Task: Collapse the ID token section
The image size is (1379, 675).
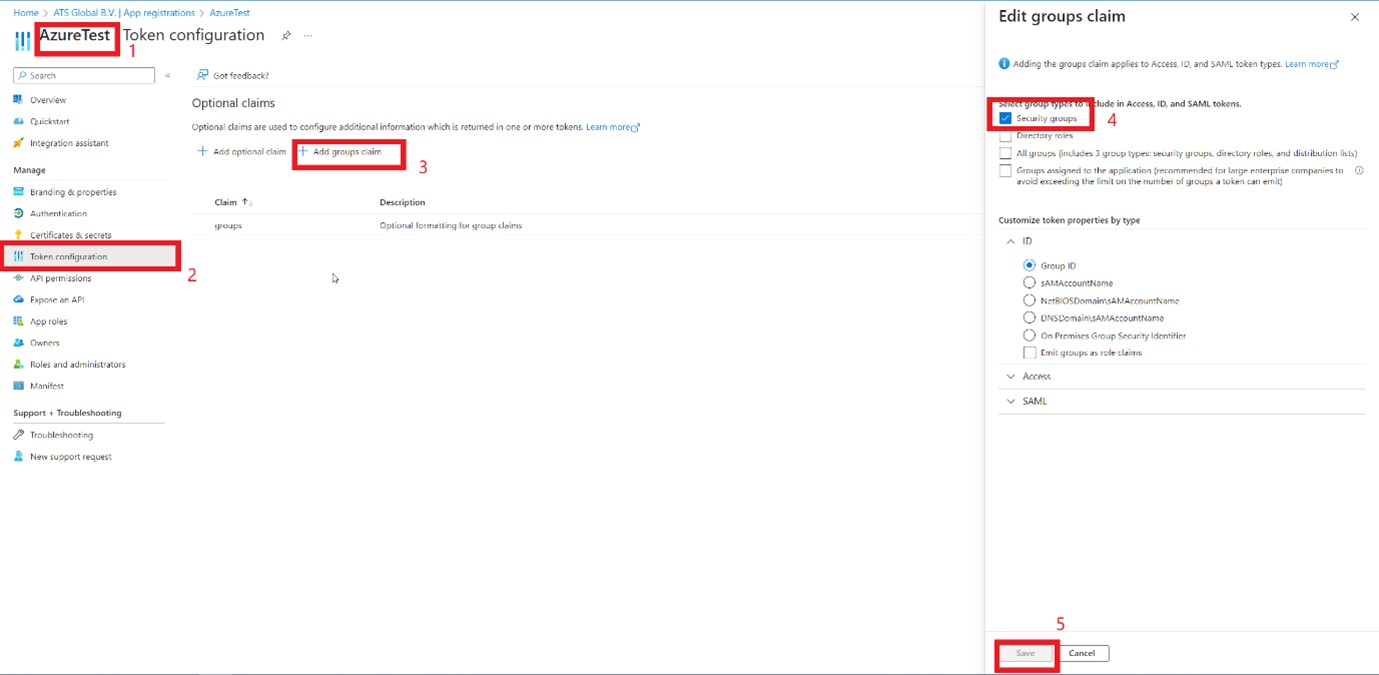Action: click(x=1011, y=241)
